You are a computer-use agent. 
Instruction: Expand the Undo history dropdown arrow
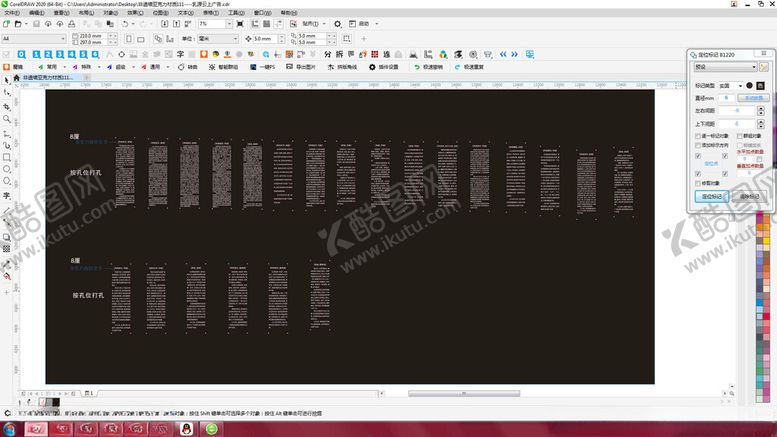(x=133, y=24)
